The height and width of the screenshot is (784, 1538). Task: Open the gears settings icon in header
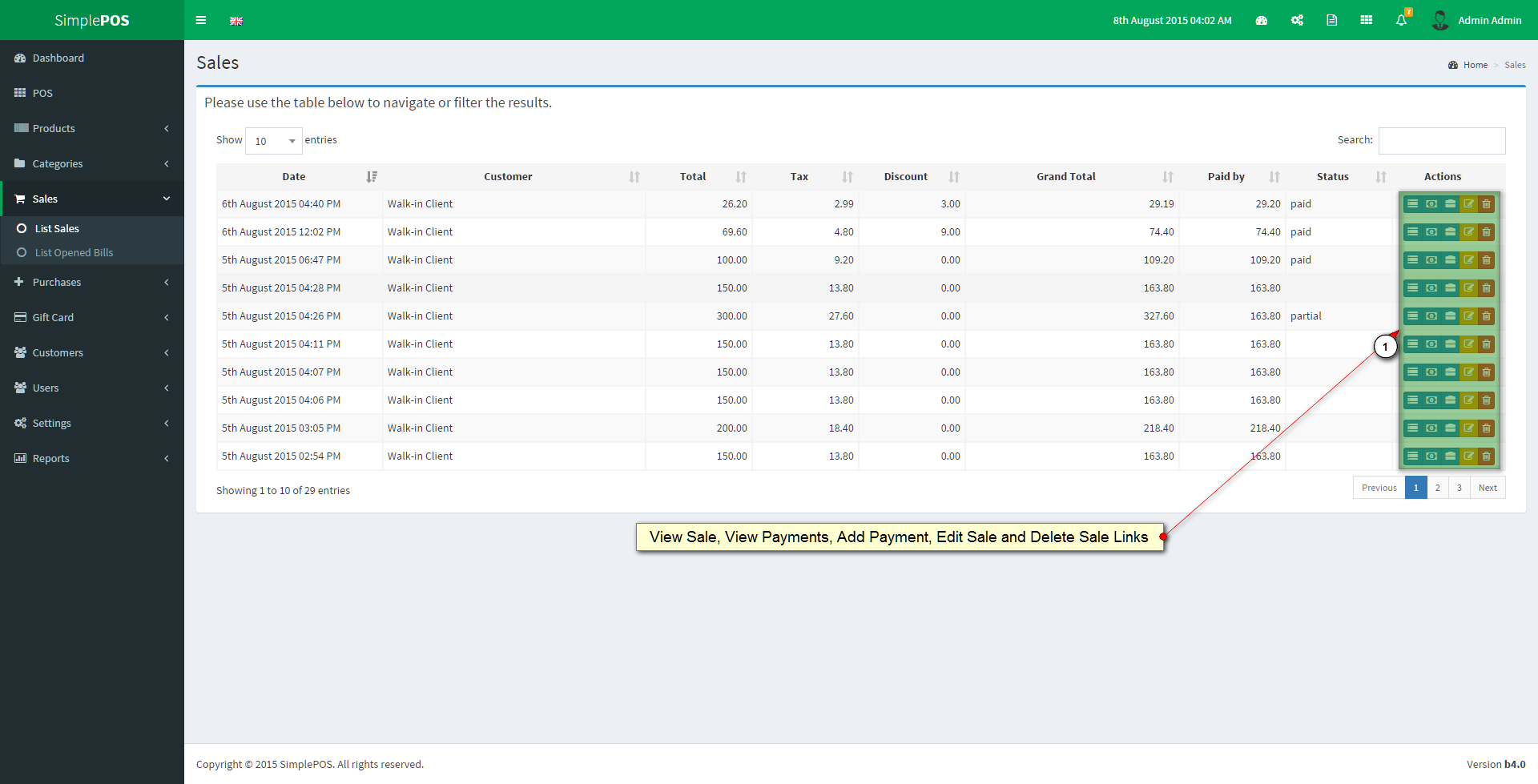click(1297, 21)
